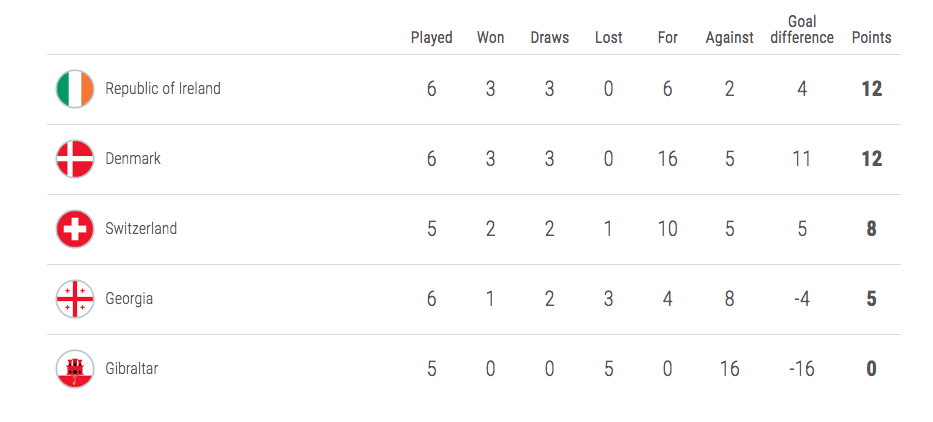Sort standings by Points column header
Viewport: 933px width, 422px height.
tap(872, 38)
